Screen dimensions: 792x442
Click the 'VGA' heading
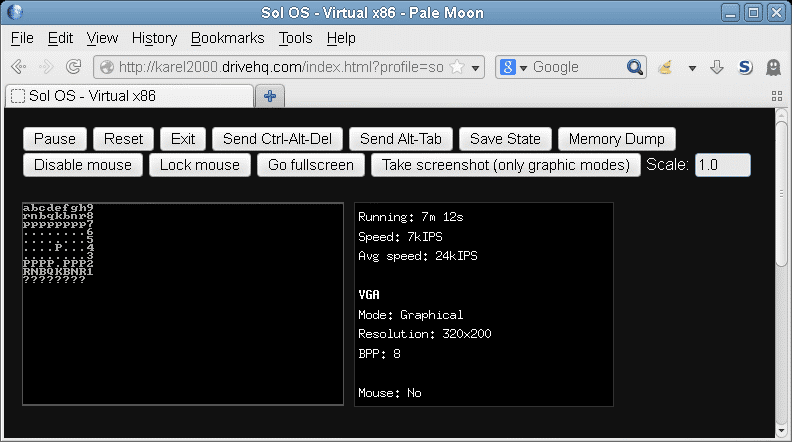click(369, 295)
